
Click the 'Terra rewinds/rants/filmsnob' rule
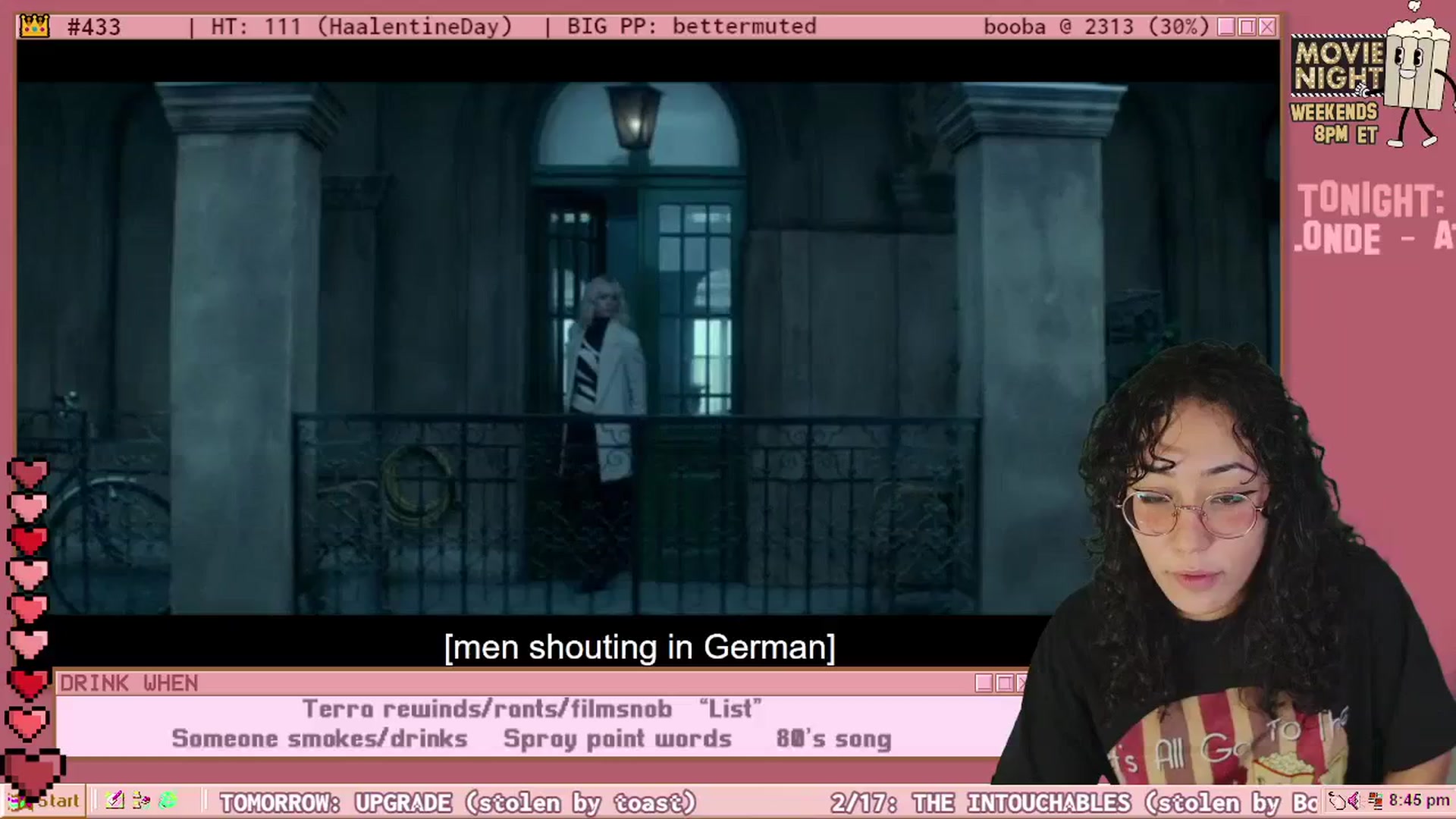pos(487,709)
